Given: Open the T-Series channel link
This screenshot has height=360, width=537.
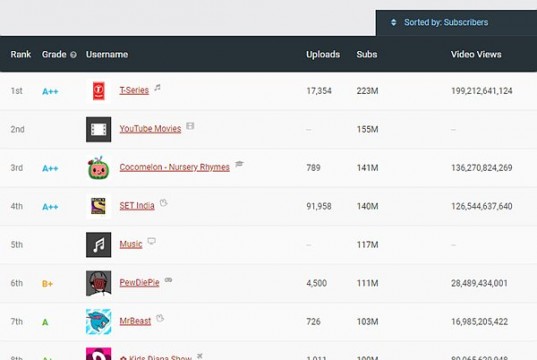Looking at the screenshot, I should click(134, 90).
